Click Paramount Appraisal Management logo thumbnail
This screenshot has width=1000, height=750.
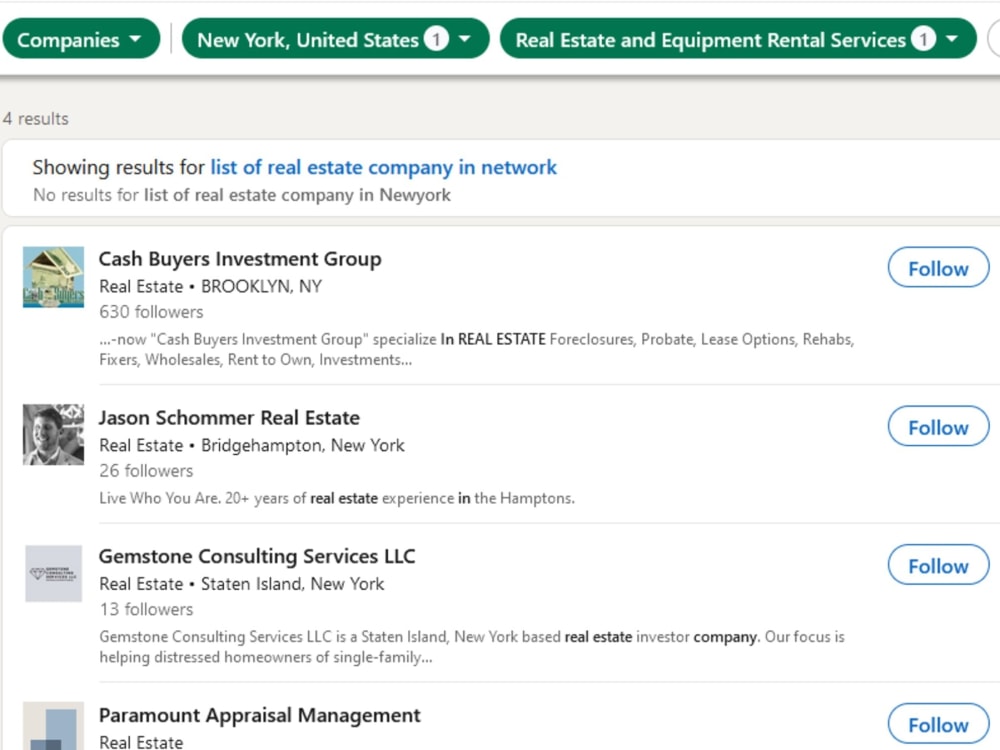point(54,726)
